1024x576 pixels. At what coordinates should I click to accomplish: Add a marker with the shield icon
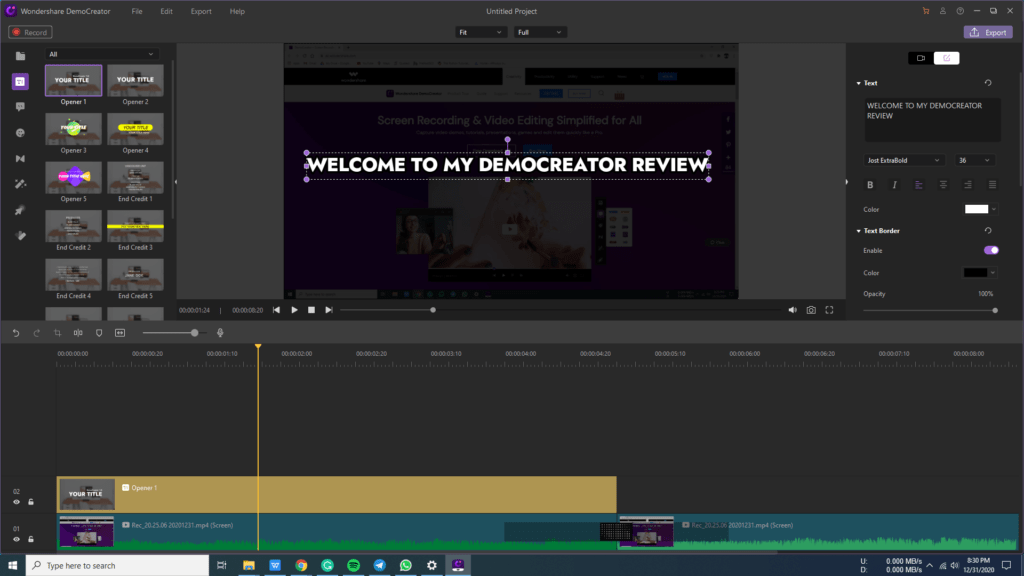click(99, 333)
